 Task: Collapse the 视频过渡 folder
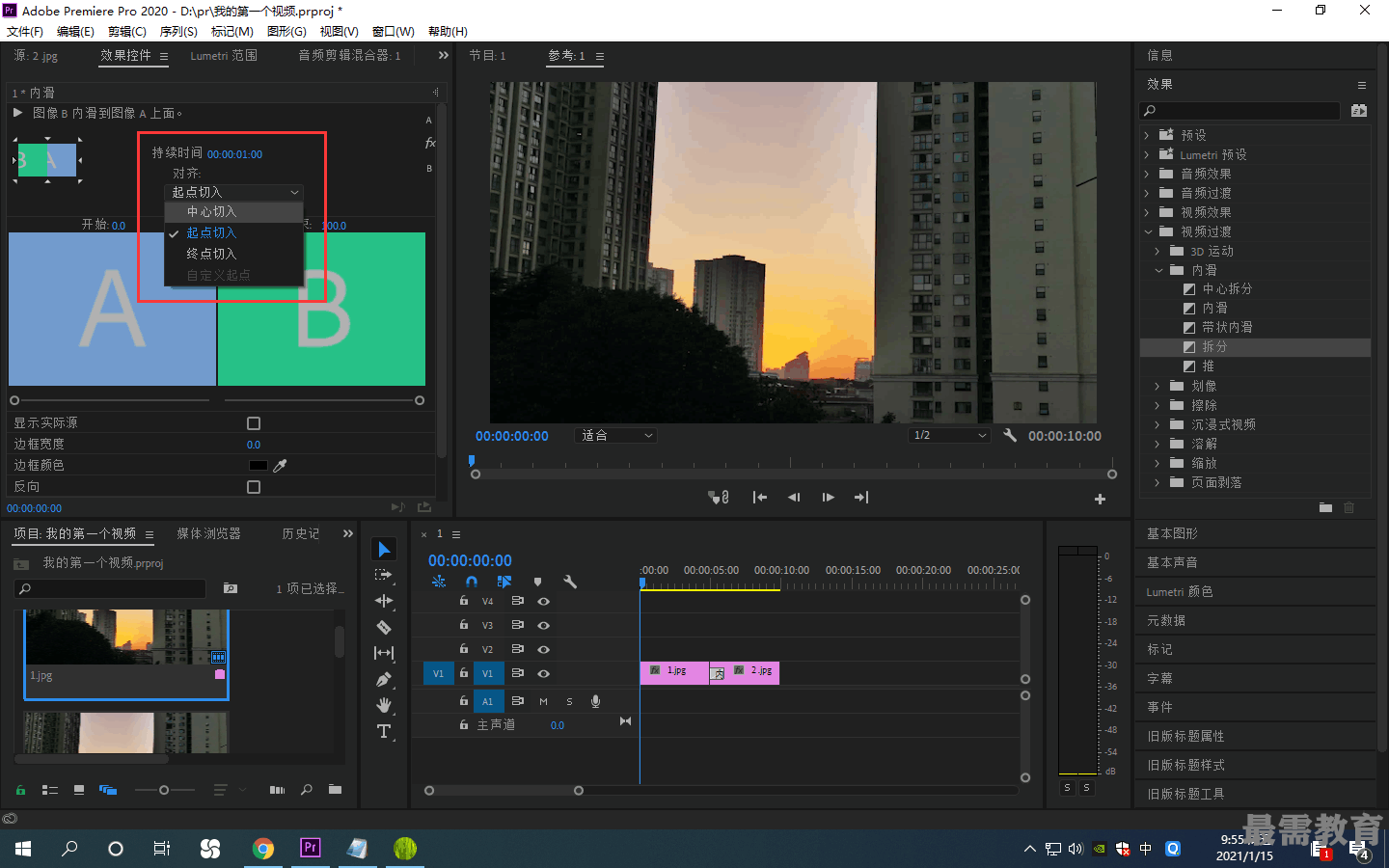coord(1148,231)
